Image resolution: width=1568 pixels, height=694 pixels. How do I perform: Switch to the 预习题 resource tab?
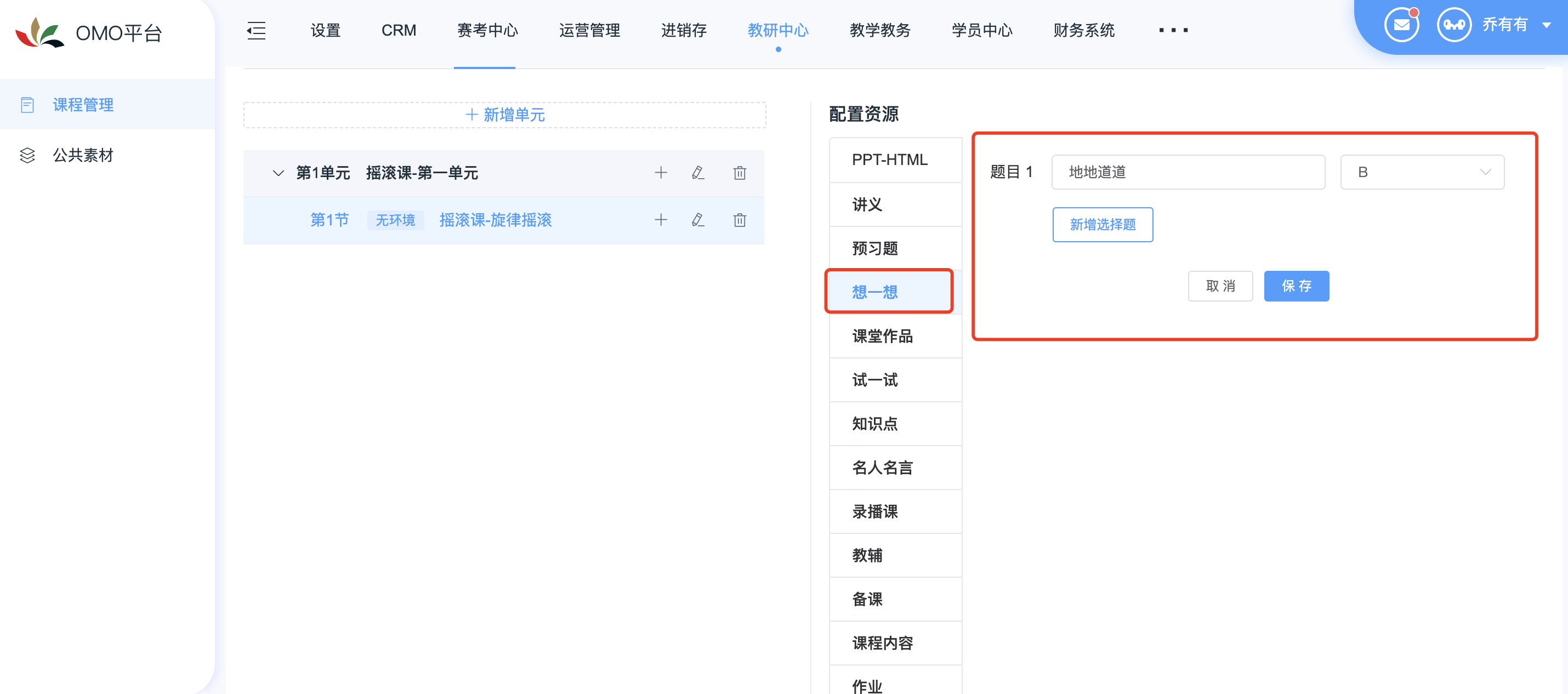click(x=895, y=248)
